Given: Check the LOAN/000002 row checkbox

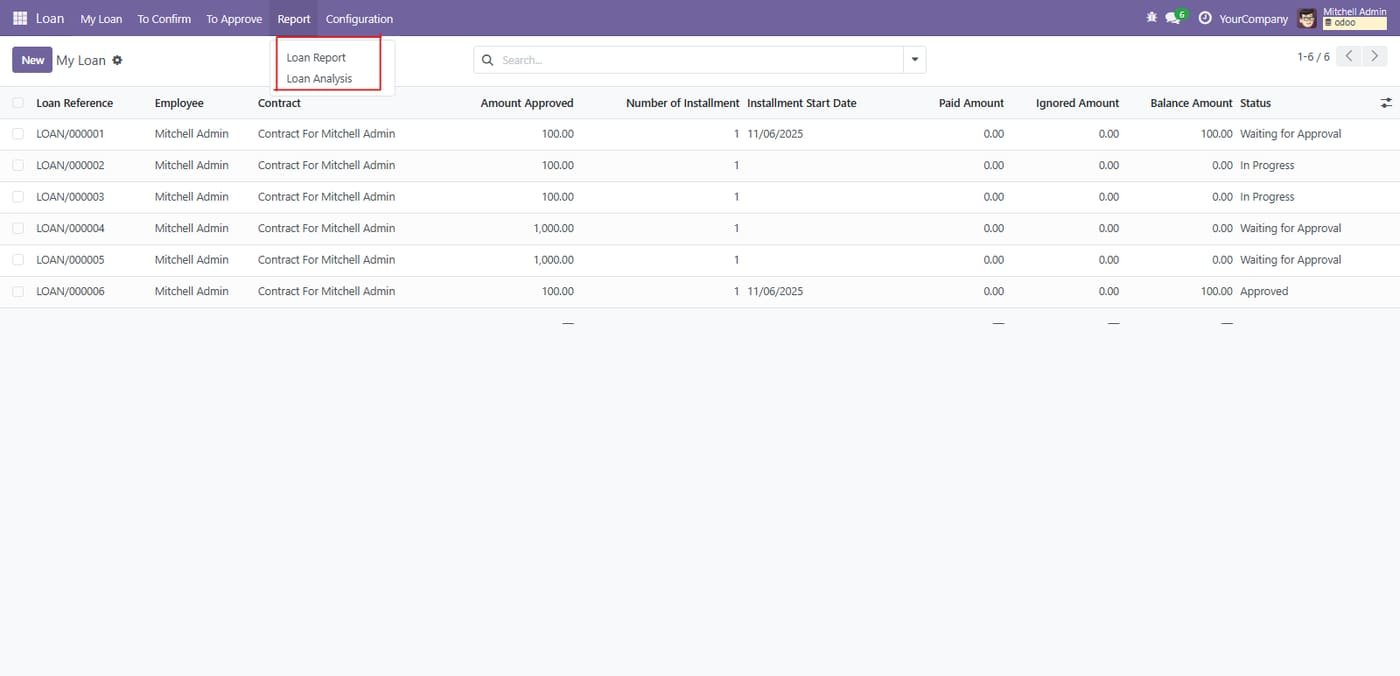Looking at the screenshot, I should click(18, 165).
